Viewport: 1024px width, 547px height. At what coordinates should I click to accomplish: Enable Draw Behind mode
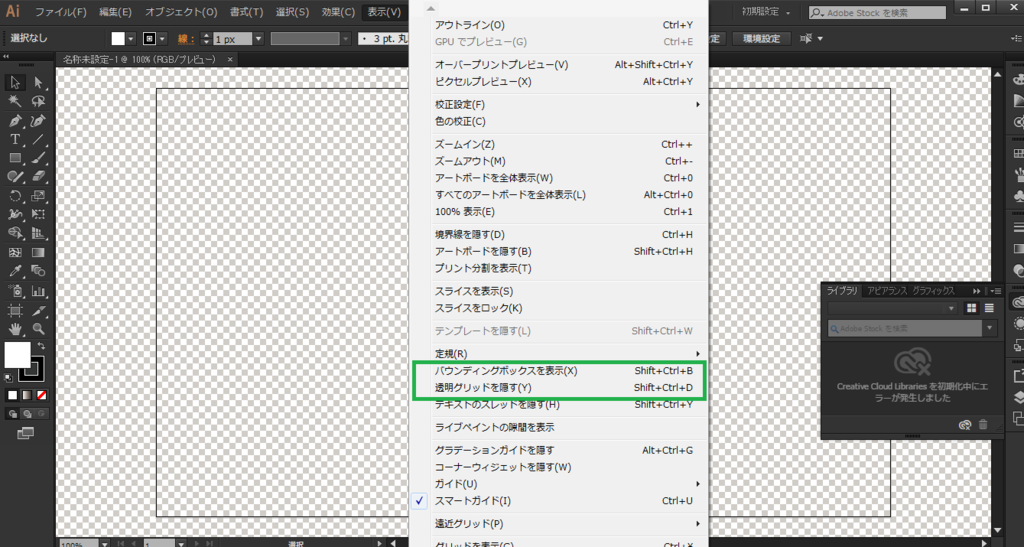coord(27,414)
